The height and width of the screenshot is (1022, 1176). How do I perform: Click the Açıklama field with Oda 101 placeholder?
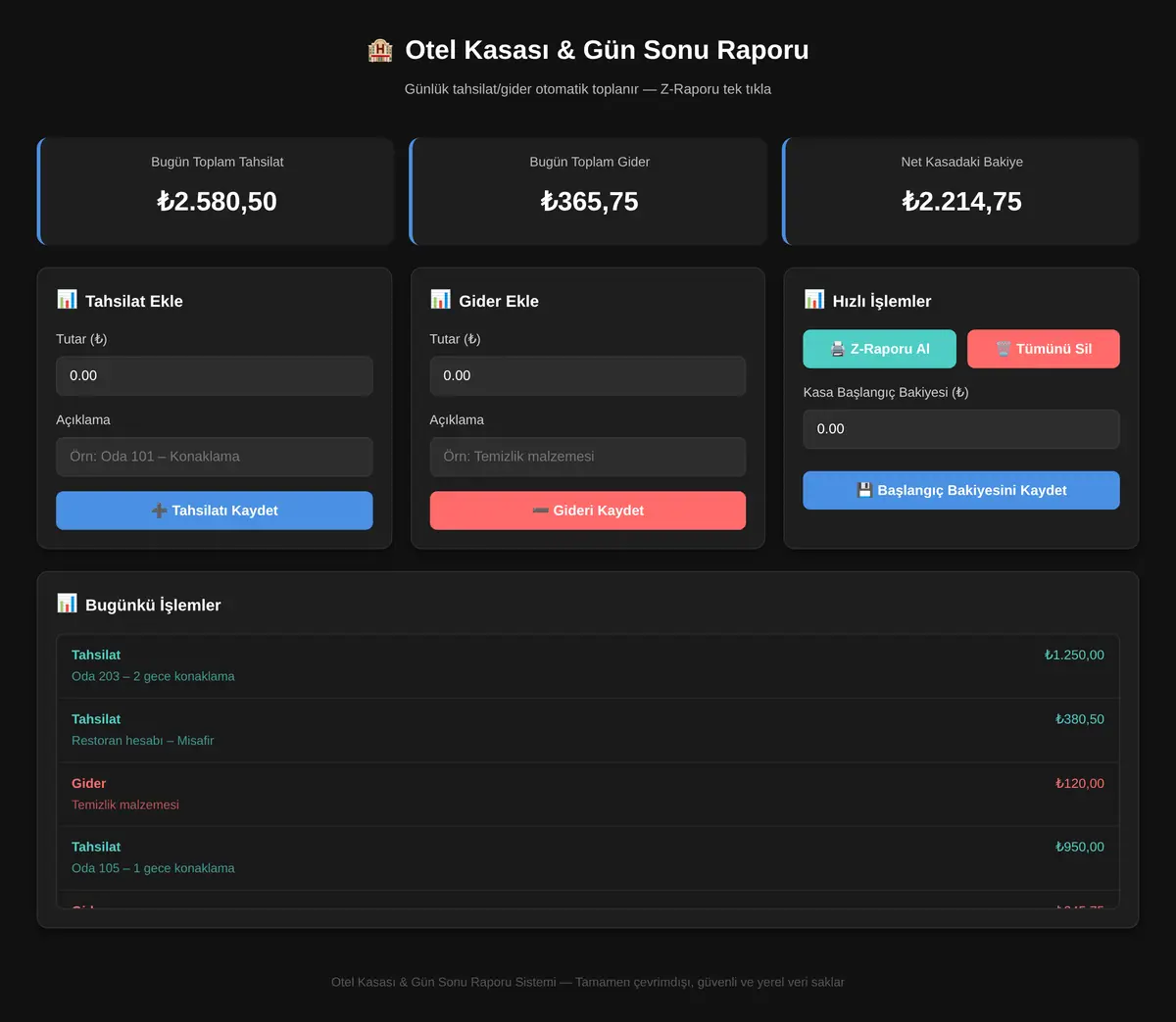pos(215,457)
